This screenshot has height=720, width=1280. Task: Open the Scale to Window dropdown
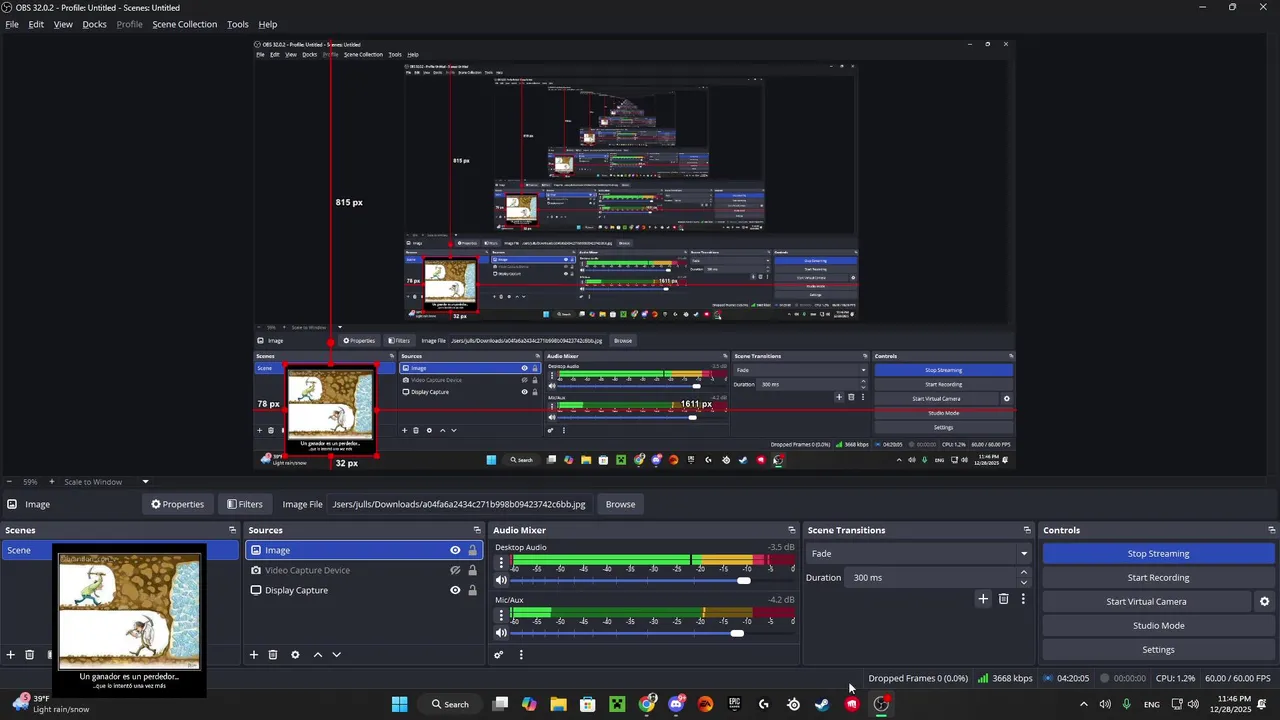[x=106, y=482]
